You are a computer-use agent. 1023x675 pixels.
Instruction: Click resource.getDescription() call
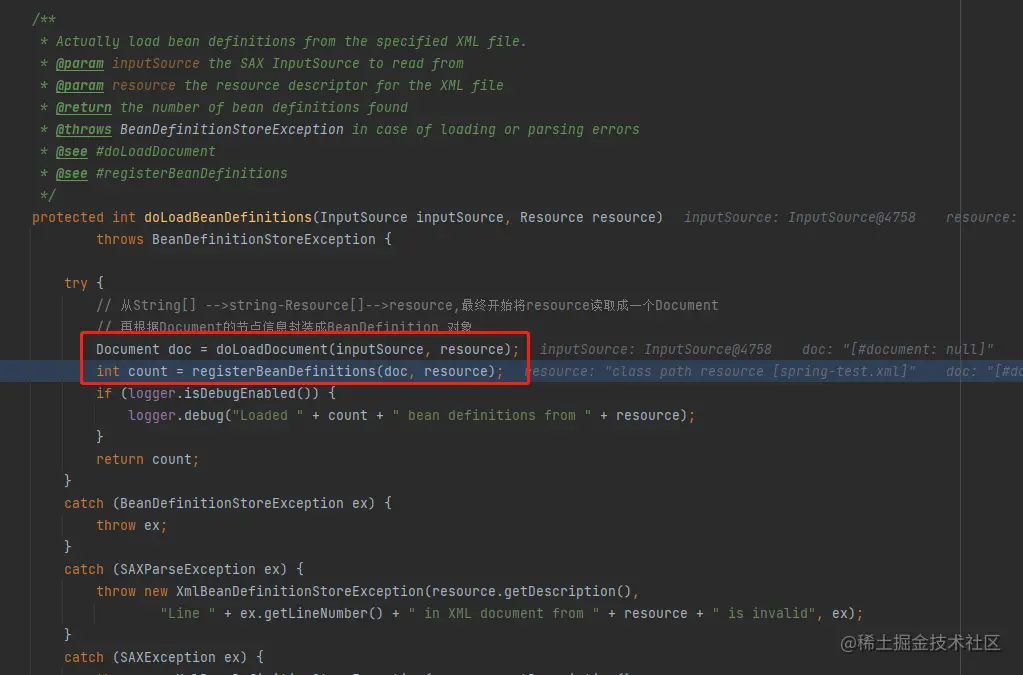click(532, 592)
